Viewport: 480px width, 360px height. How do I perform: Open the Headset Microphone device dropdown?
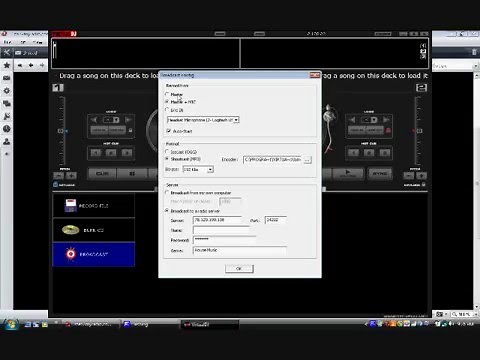[x=236, y=120]
